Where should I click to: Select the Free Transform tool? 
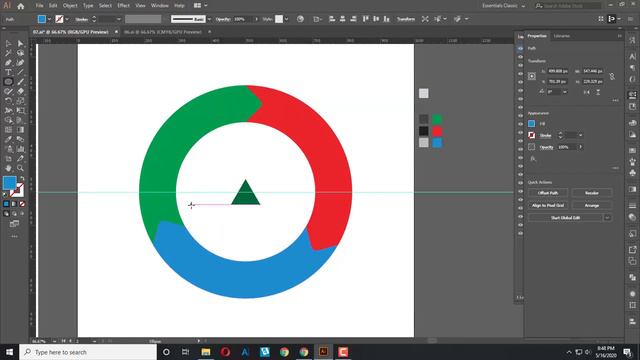[x=20, y=111]
